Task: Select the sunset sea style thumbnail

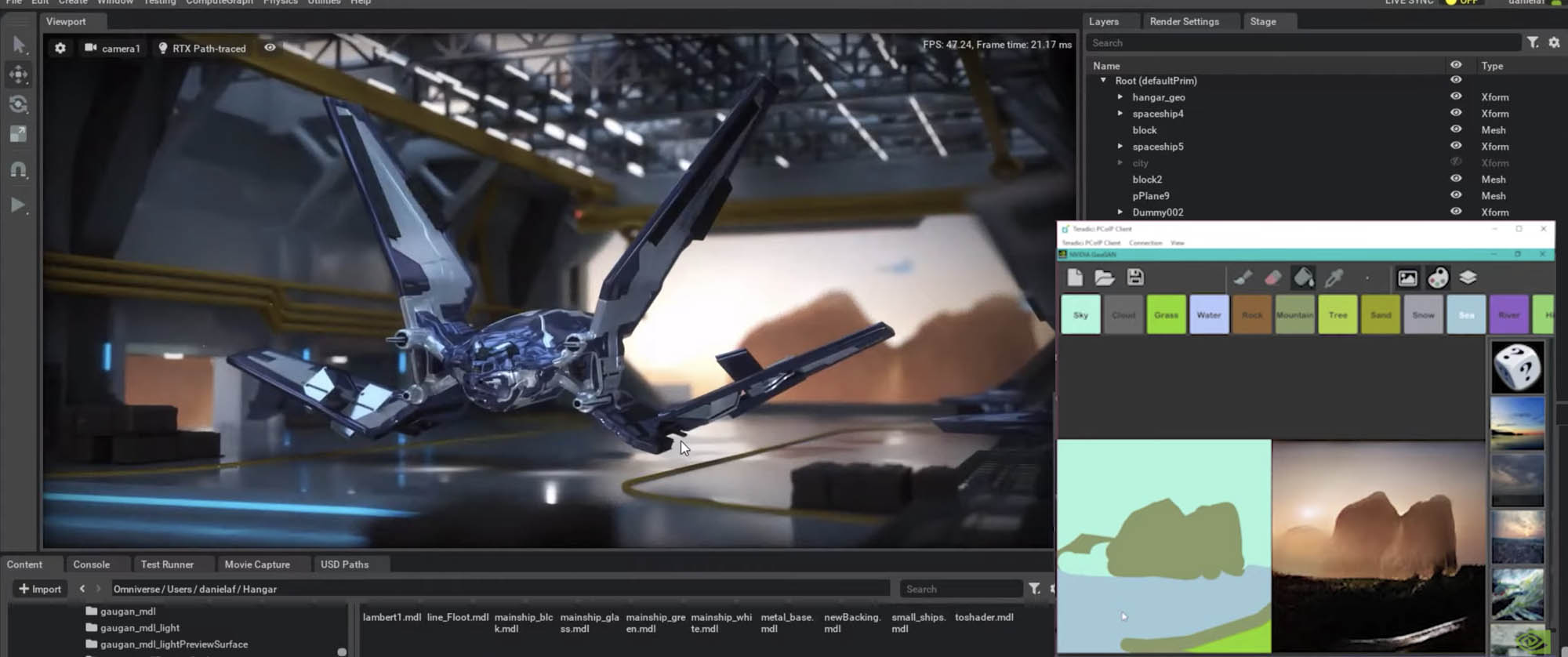Action: point(1517,423)
